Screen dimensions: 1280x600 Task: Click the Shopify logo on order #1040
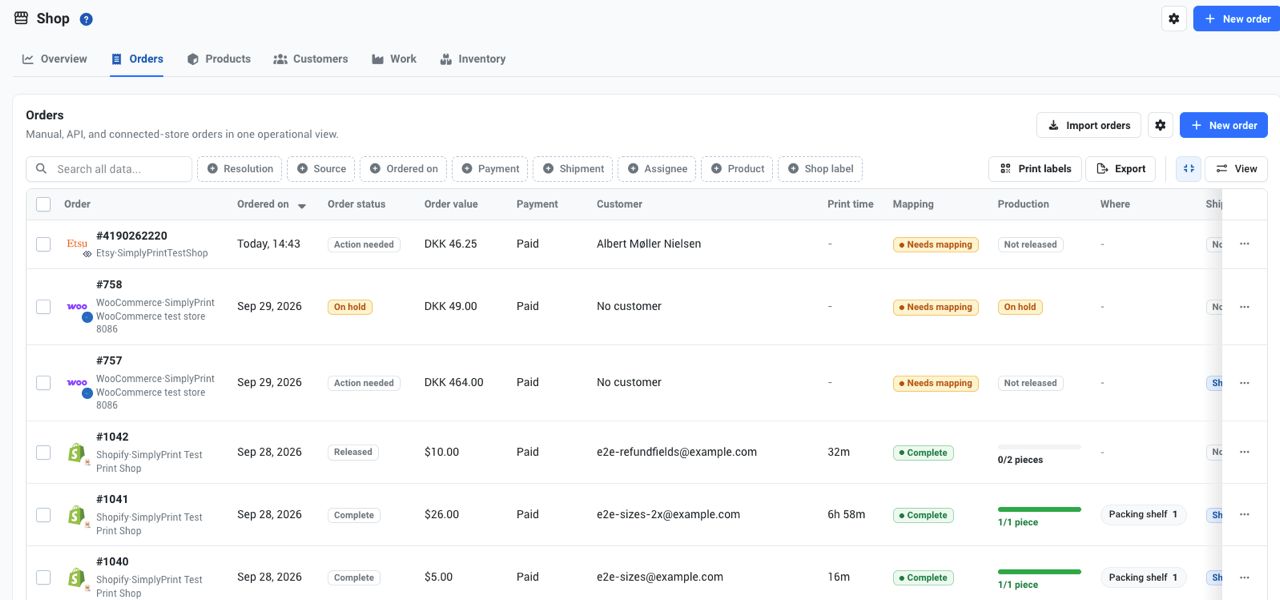76,577
